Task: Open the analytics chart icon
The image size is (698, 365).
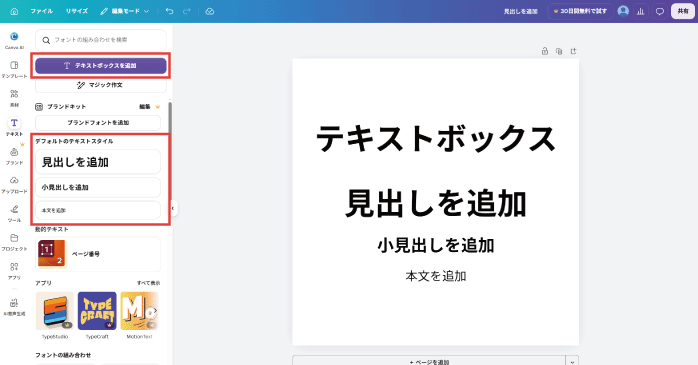Action: pyautogui.click(x=641, y=11)
